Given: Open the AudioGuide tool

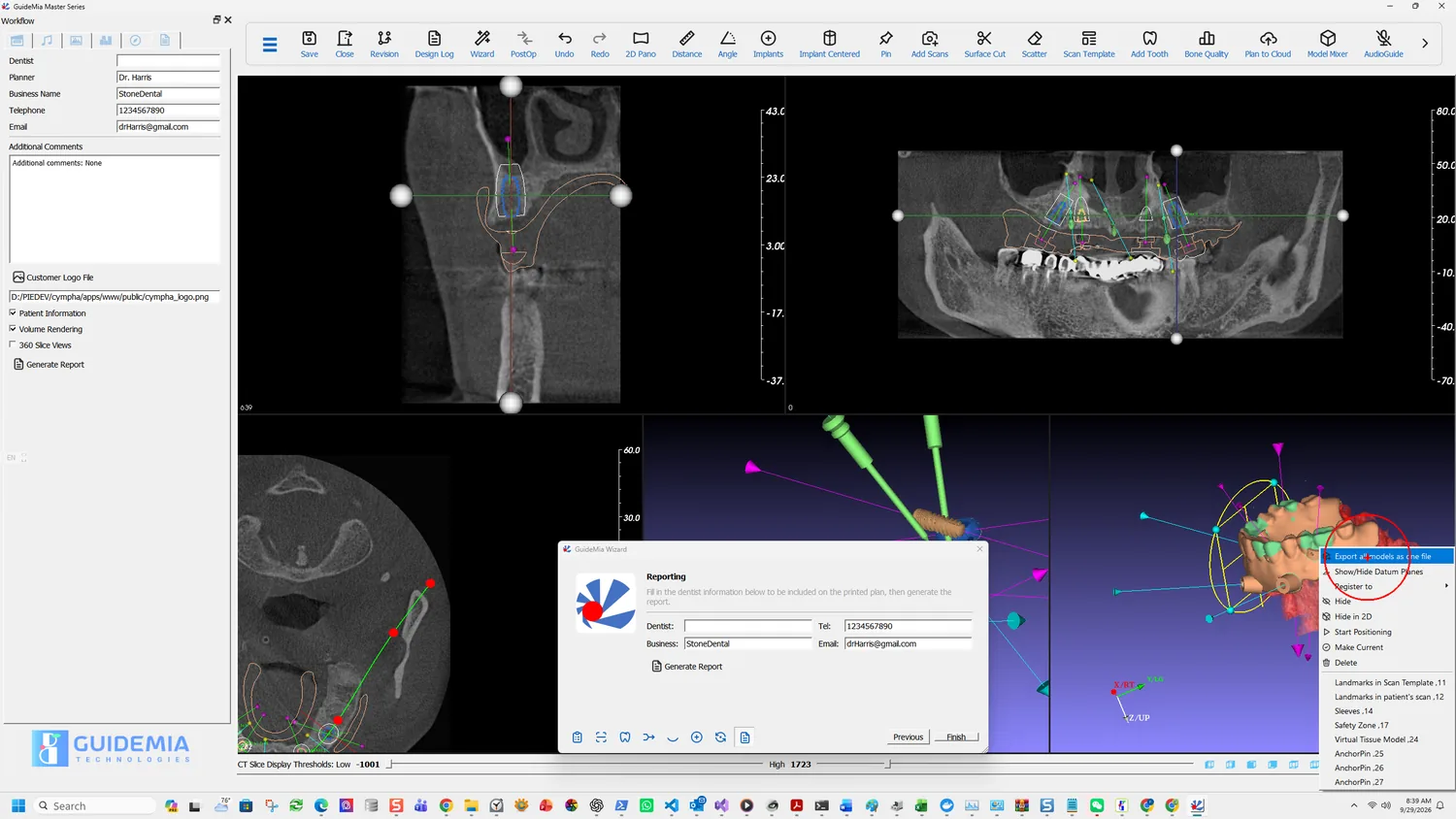Looking at the screenshot, I should [x=1383, y=44].
